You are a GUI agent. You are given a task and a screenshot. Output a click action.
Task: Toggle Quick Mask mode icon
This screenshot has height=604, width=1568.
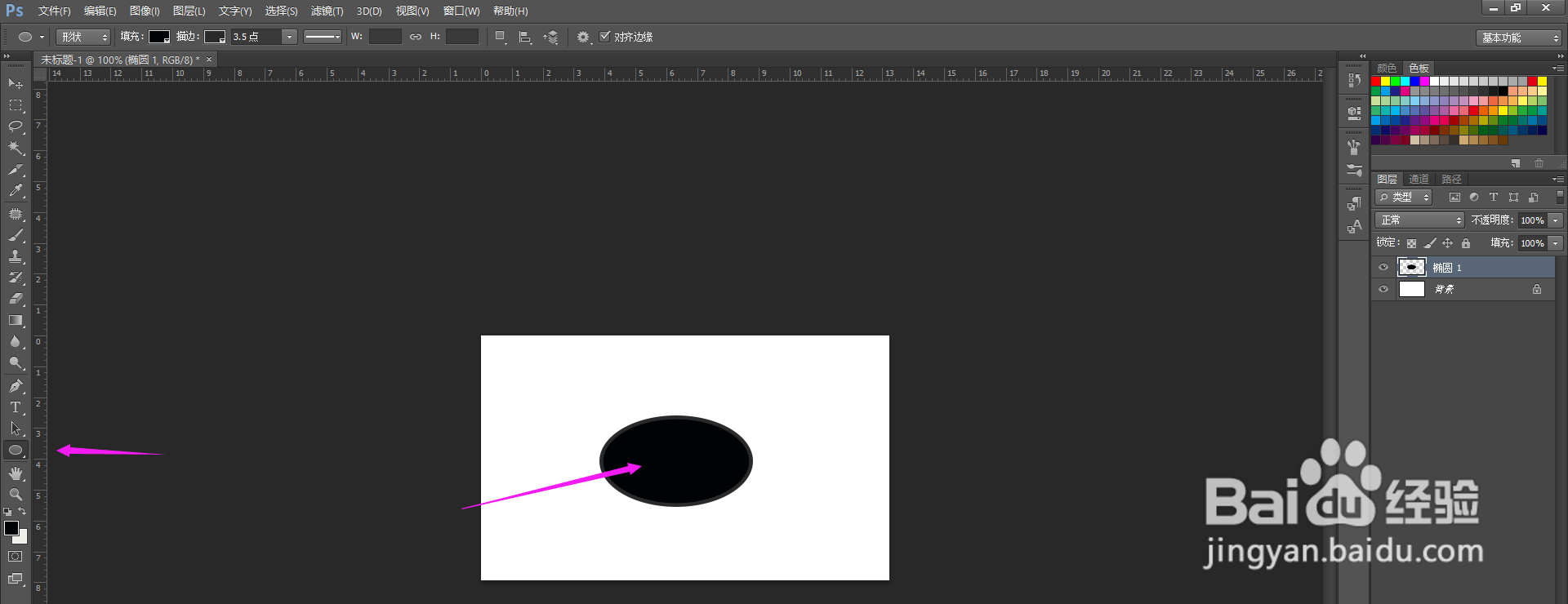pos(16,557)
